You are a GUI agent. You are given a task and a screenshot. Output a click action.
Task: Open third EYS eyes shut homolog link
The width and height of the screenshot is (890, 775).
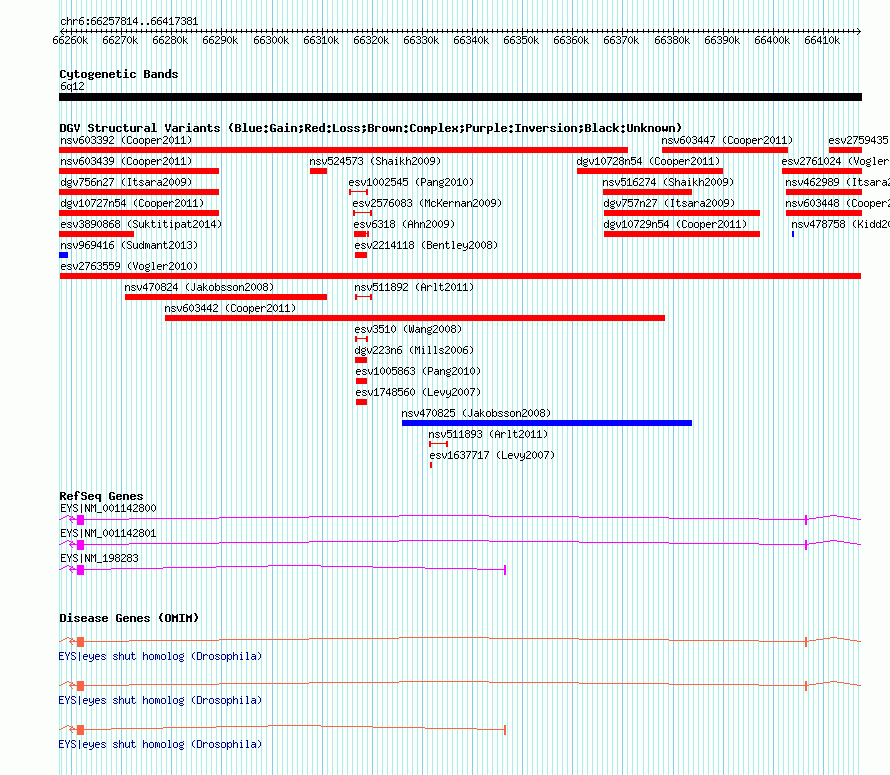(161, 744)
